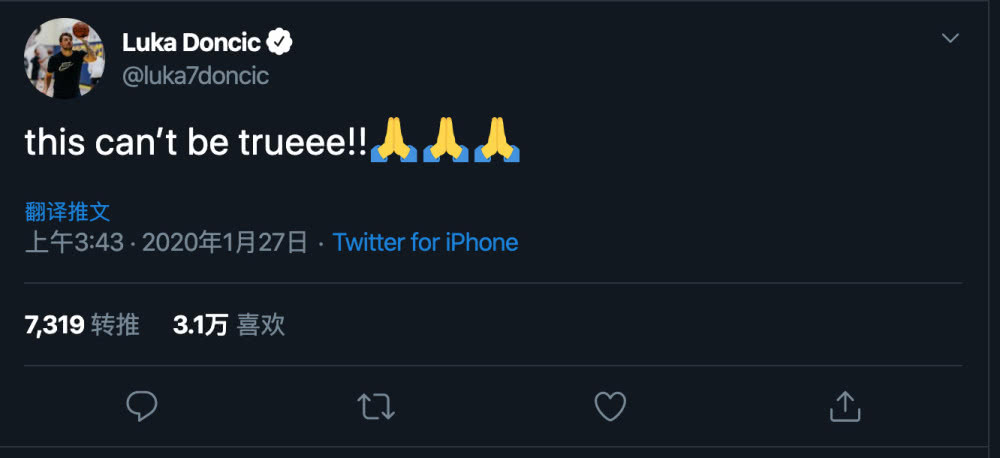Click the 2020年1月27日 date text
1000x458 pixels.
pyautogui.click(x=225, y=242)
